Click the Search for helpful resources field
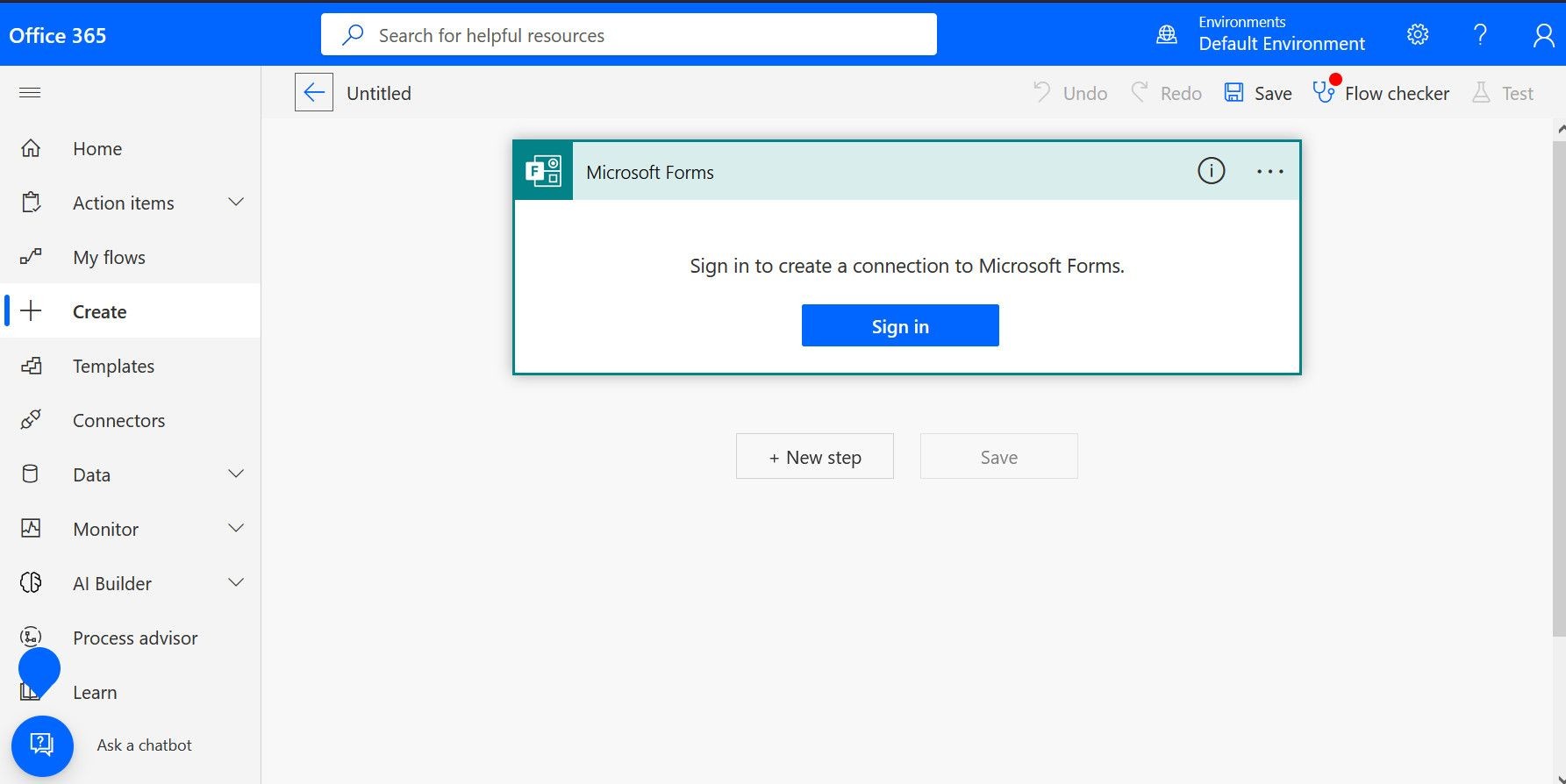Image resolution: width=1566 pixels, height=784 pixels. click(x=629, y=34)
